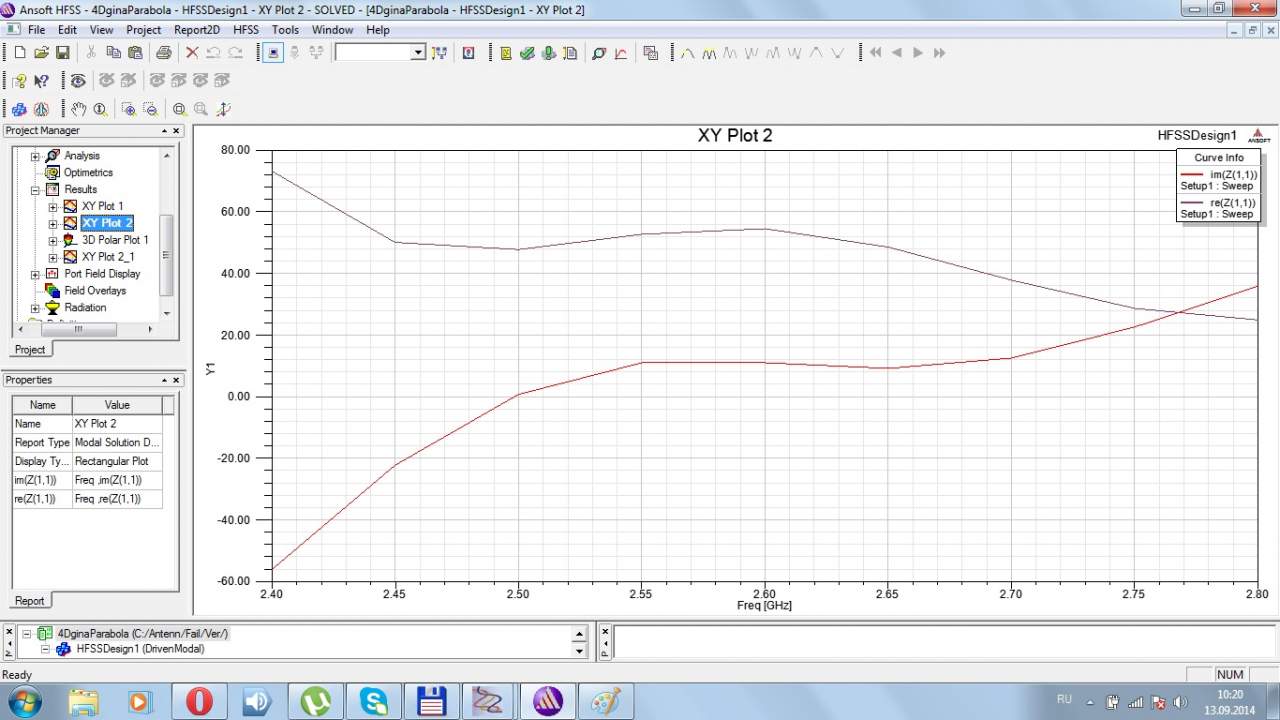Open the empty toolbar combo box dropdown
Viewport: 1280px width, 720px height.
click(418, 53)
